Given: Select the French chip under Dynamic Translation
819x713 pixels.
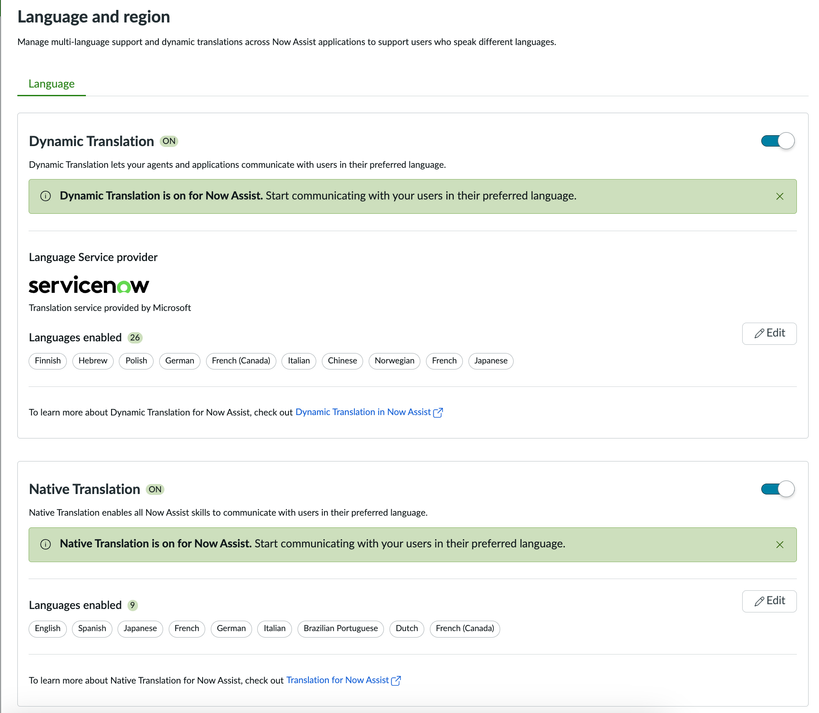Looking at the screenshot, I should (x=444, y=361).
